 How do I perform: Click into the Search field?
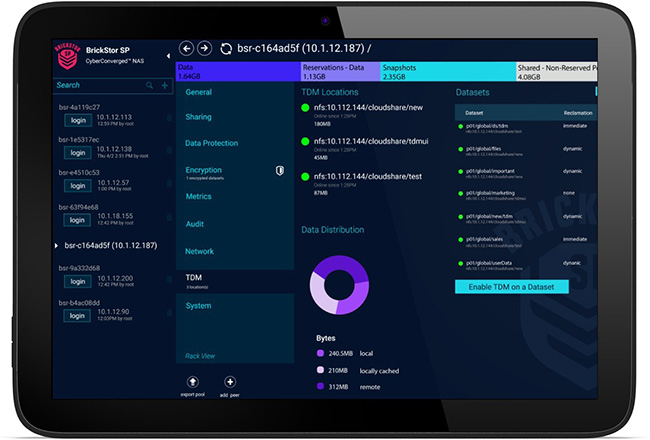[x=95, y=86]
